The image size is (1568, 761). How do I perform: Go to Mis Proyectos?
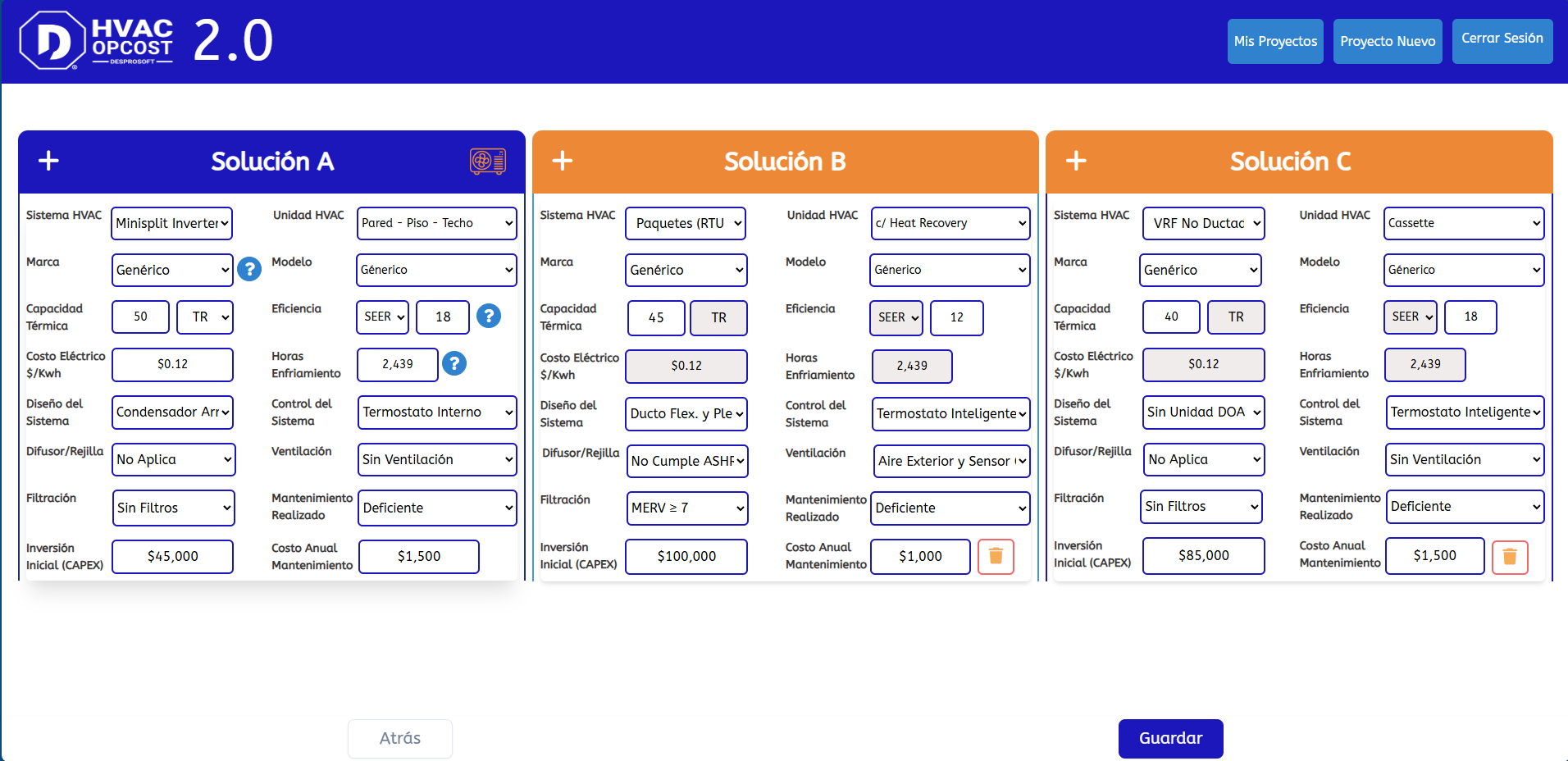click(1275, 41)
